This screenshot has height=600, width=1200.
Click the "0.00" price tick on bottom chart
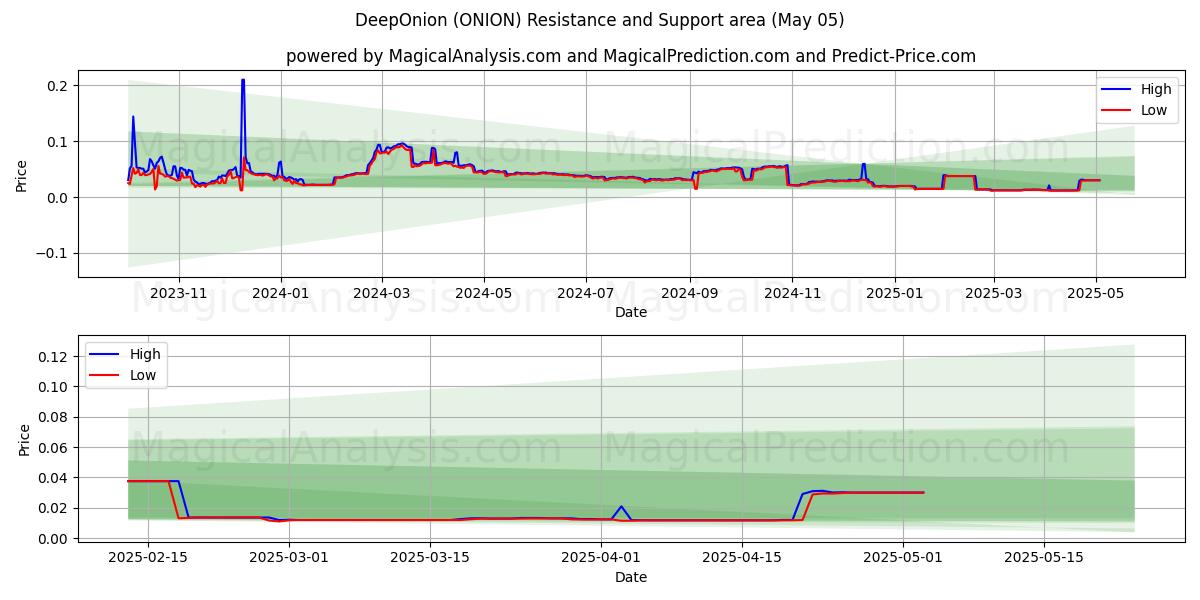click(53, 539)
